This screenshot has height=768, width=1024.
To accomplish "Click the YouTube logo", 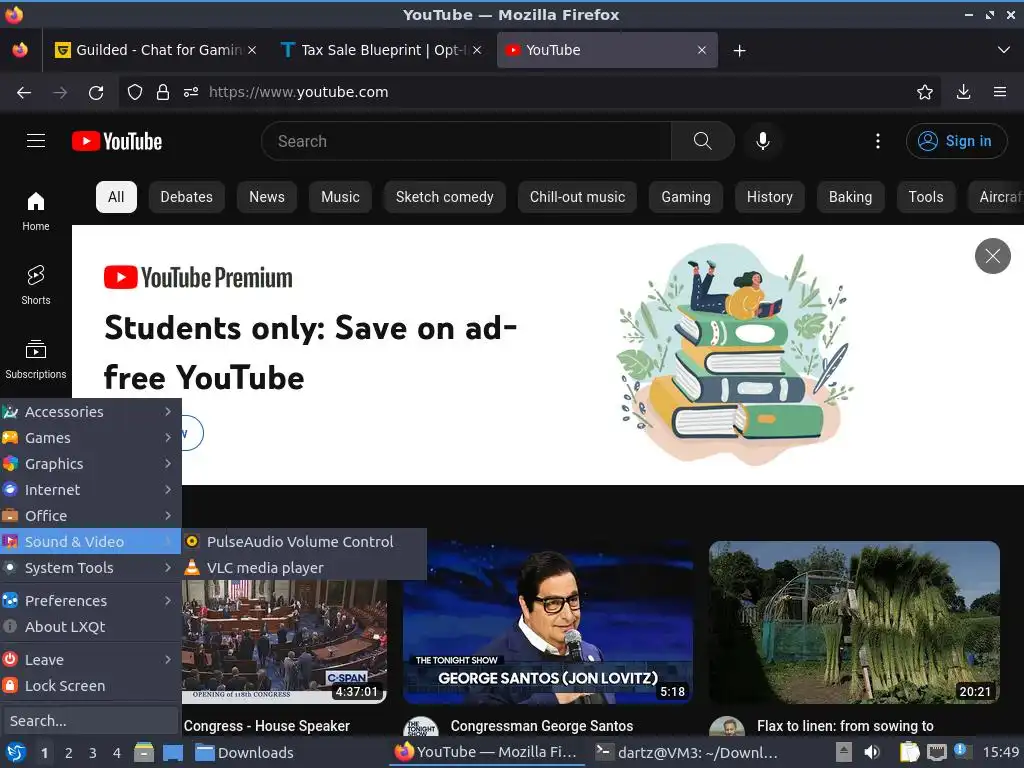I will 117,141.
